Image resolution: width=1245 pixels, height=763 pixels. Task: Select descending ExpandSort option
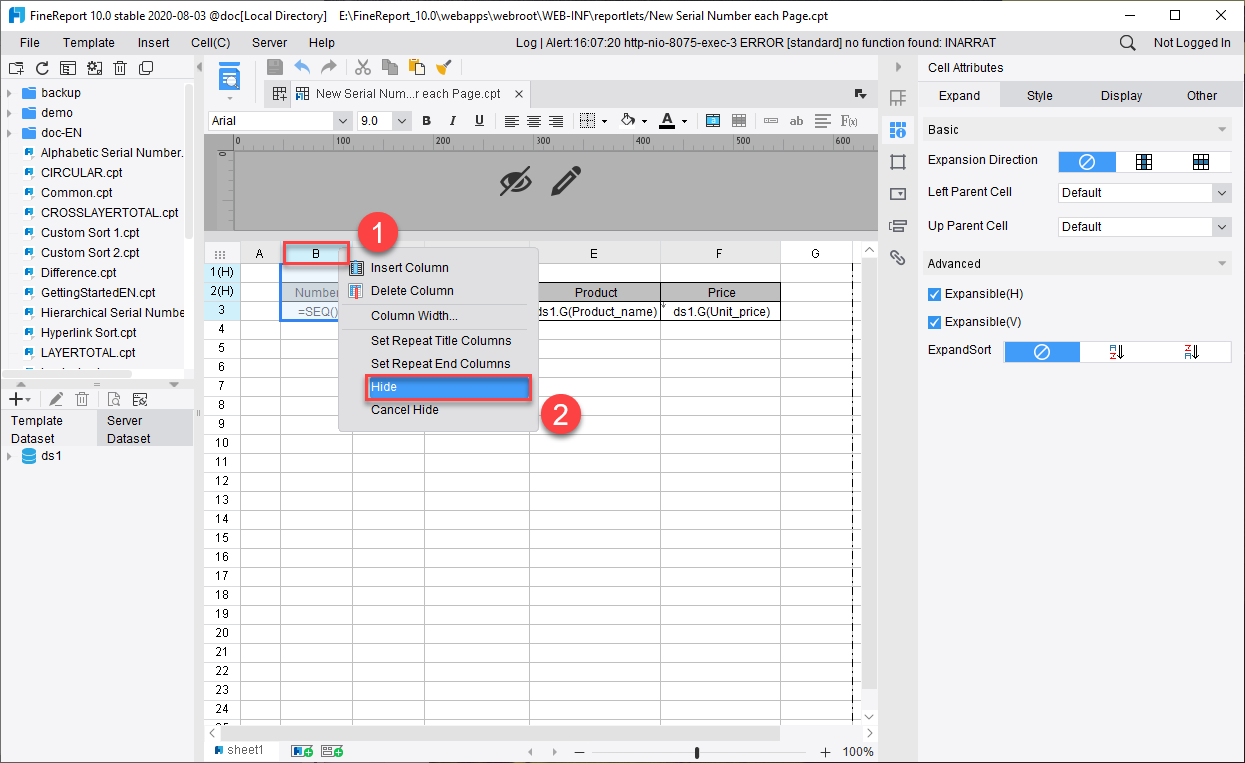(x=1193, y=352)
